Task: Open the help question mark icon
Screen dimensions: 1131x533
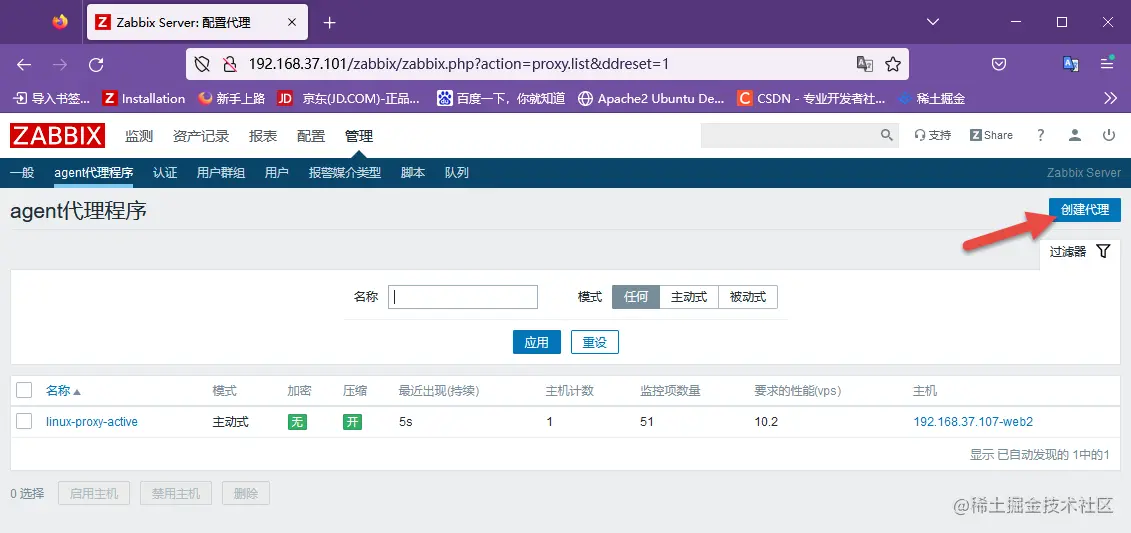Action: coord(1041,135)
